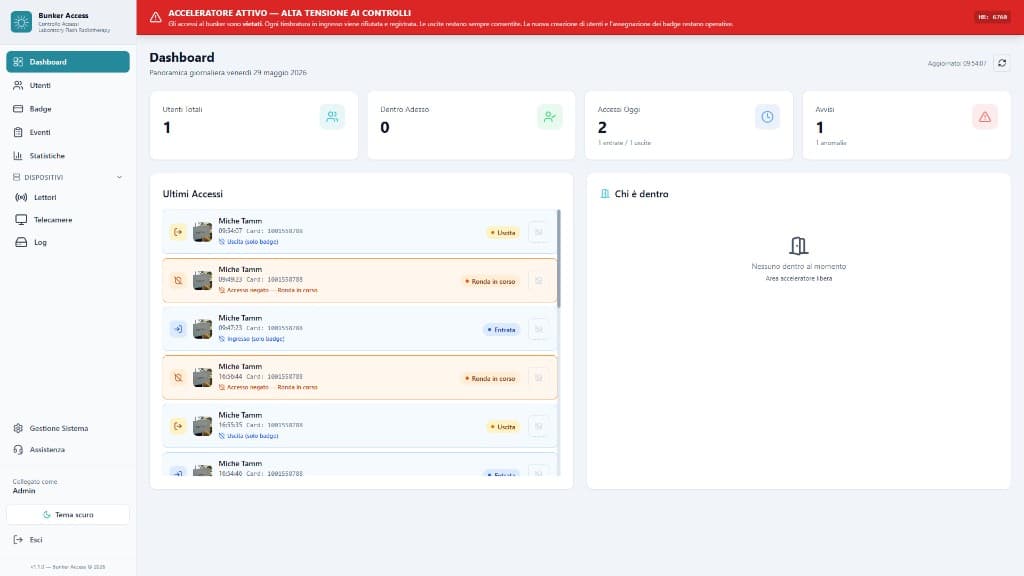
Task: Click Ronda in corso pill on 09:49:23 row
Action: coord(490,281)
